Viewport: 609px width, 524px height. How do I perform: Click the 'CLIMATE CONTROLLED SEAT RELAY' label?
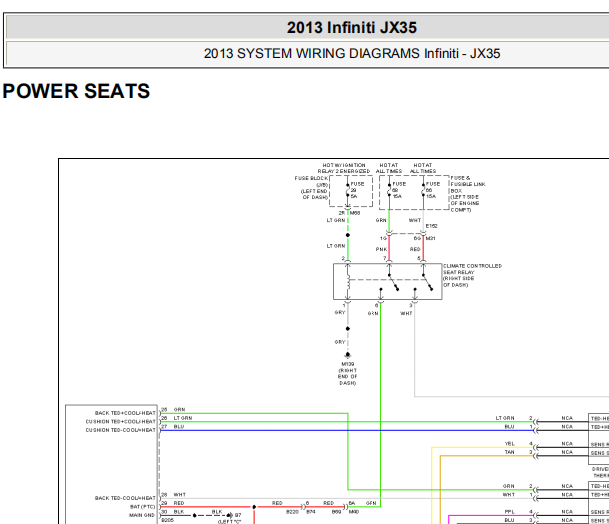tap(472, 275)
